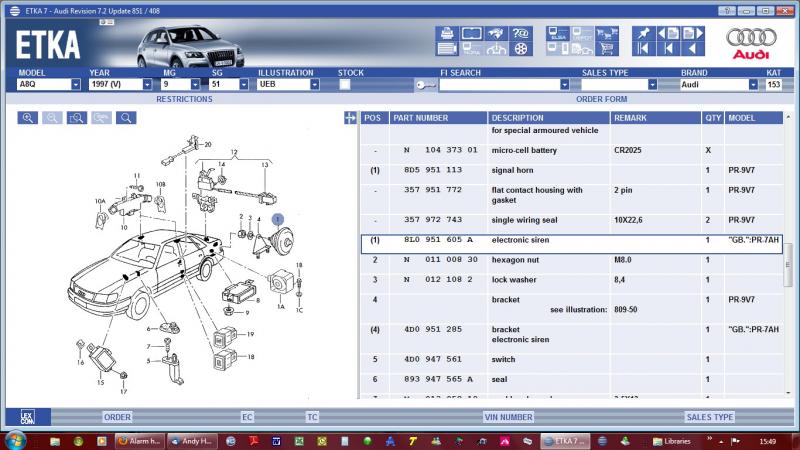Click the multiple shopping carts icon
800x450 pixels.
click(606, 34)
